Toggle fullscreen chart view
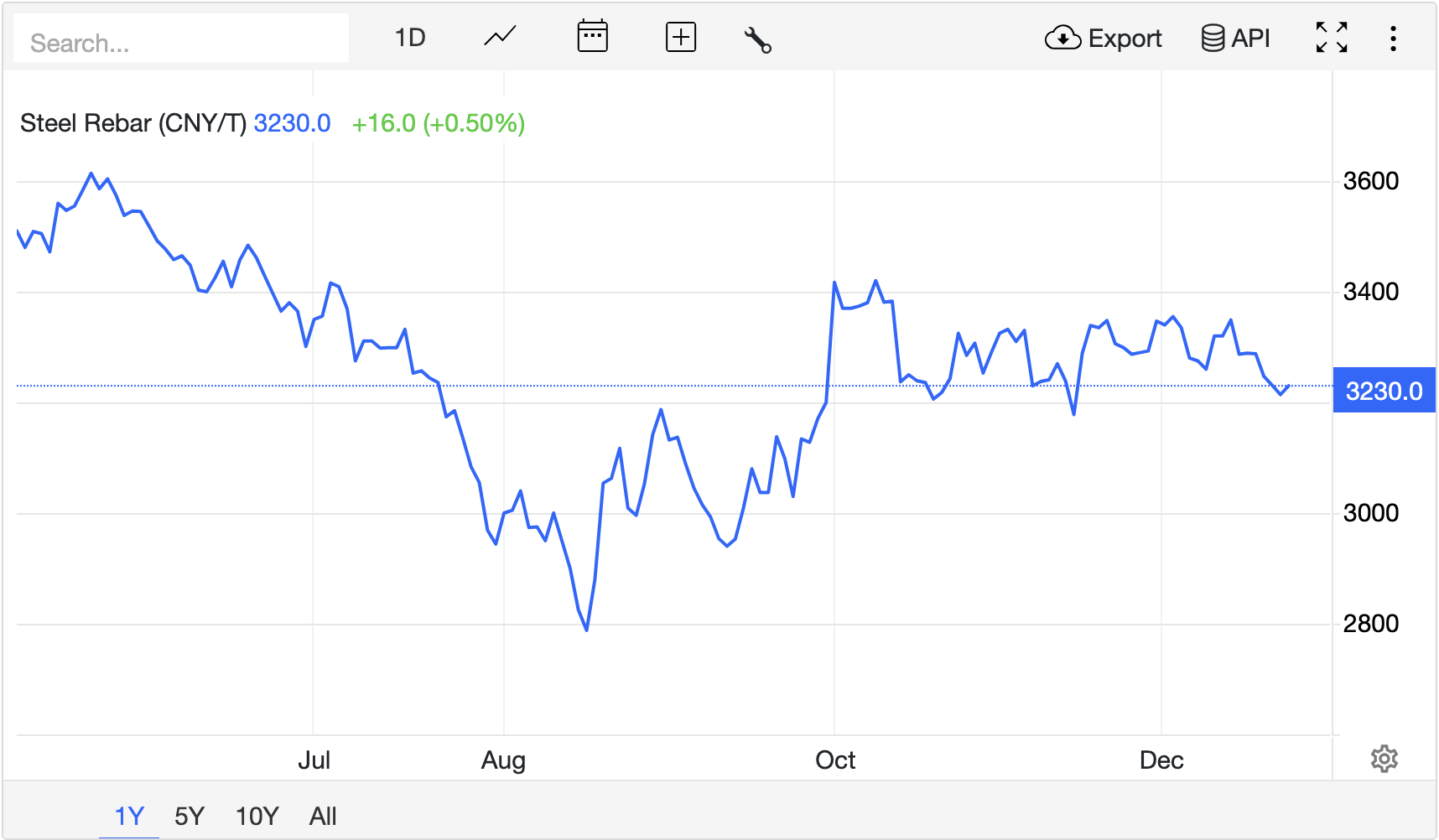Image resolution: width=1439 pixels, height=840 pixels. point(1331,38)
